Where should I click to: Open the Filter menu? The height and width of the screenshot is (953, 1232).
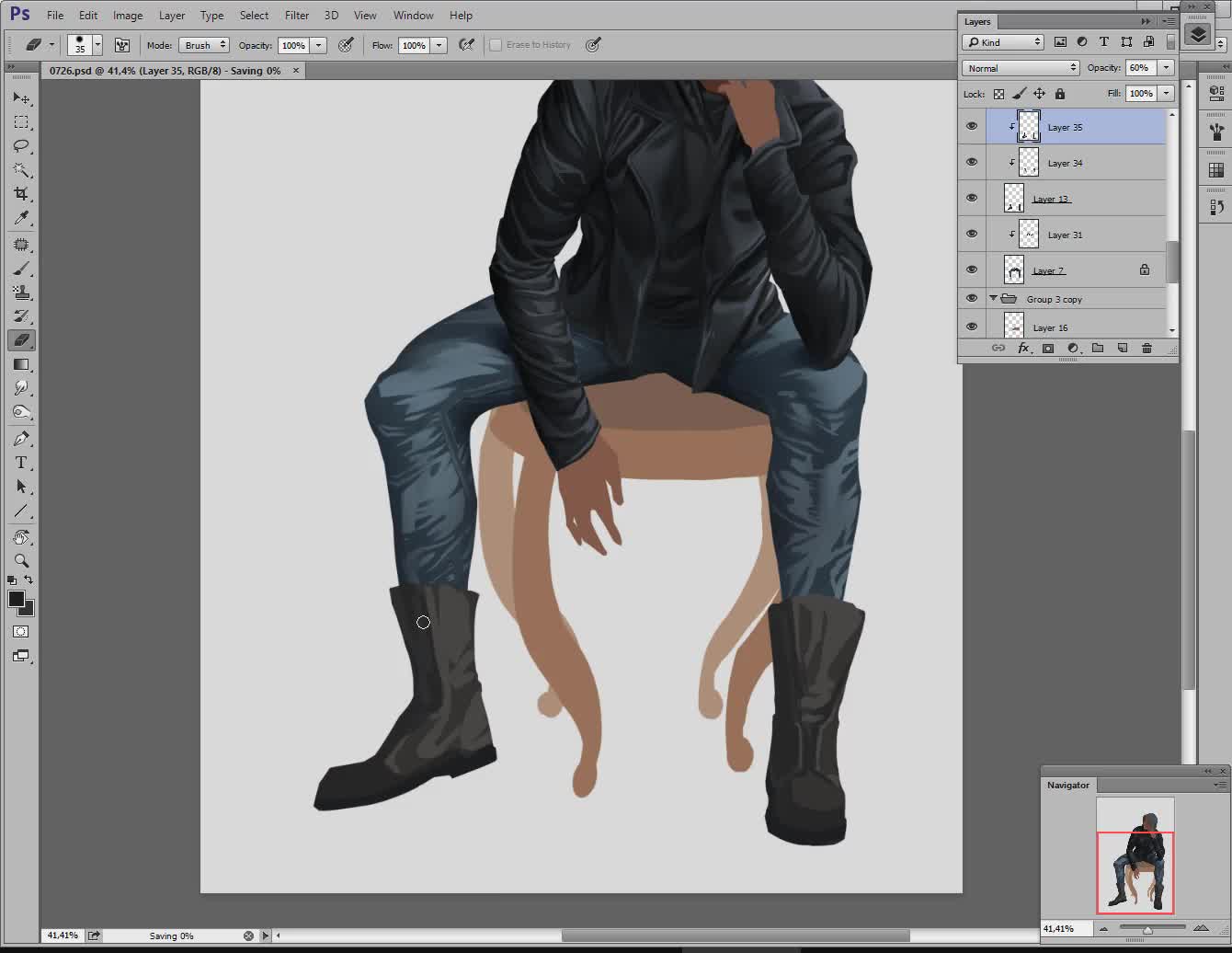point(297,16)
